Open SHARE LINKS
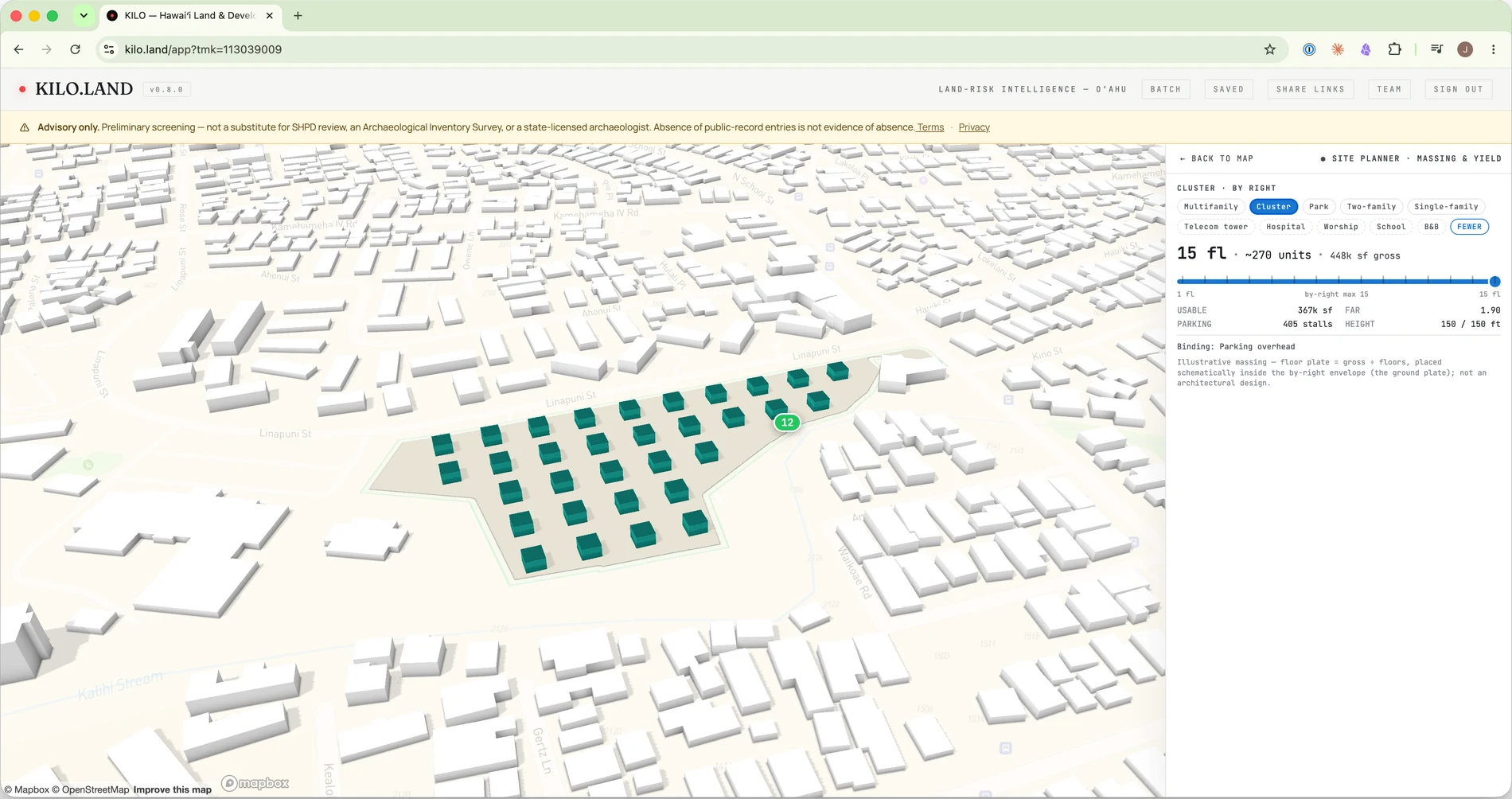 pyautogui.click(x=1310, y=89)
